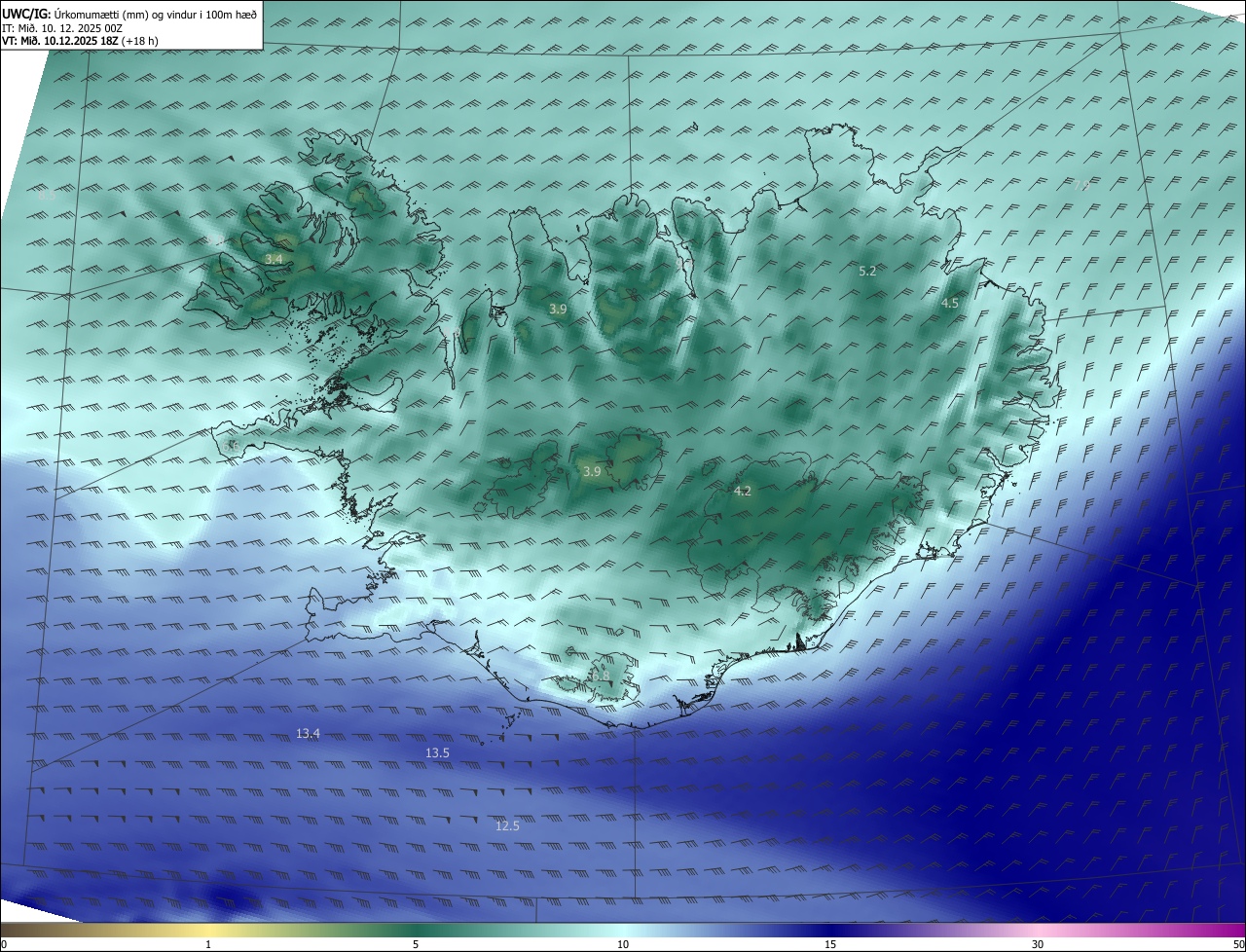Click the "5" tick on the color scale
1246x952 pixels.
click(416, 944)
